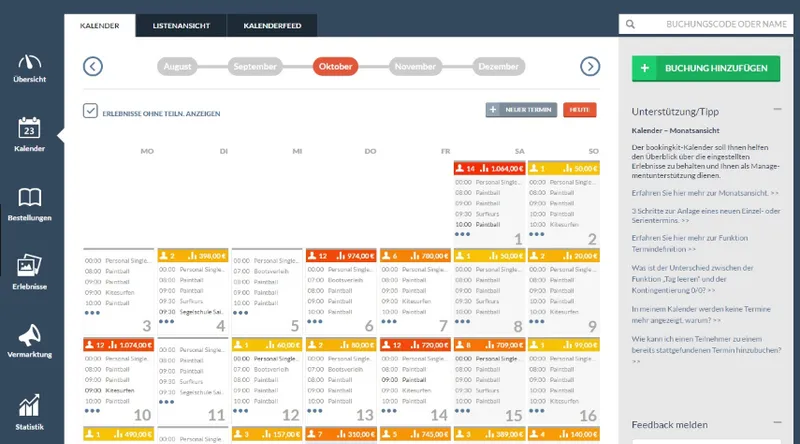Select the Dezember month pill
This screenshot has width=800, height=444.
pos(498,66)
